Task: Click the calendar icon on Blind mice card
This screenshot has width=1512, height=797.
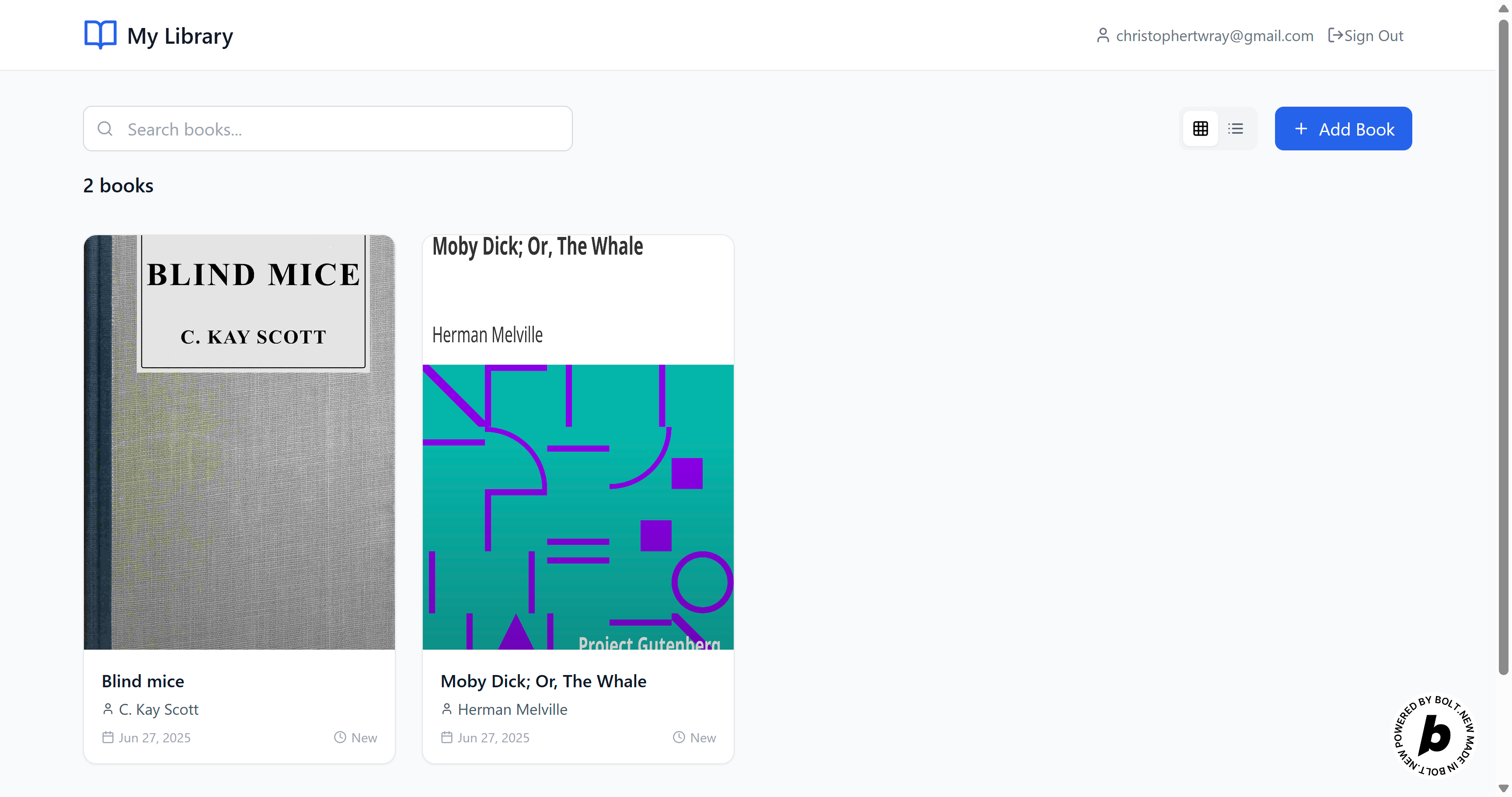Action: (x=108, y=737)
